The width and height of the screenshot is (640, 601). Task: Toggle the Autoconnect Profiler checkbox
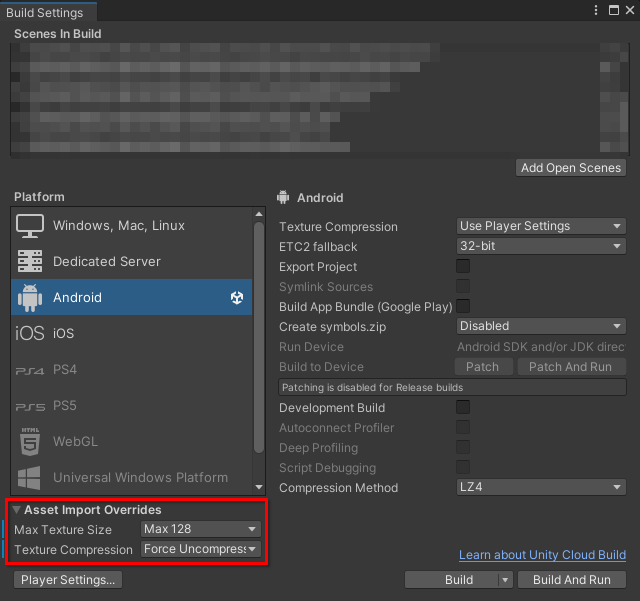463,427
